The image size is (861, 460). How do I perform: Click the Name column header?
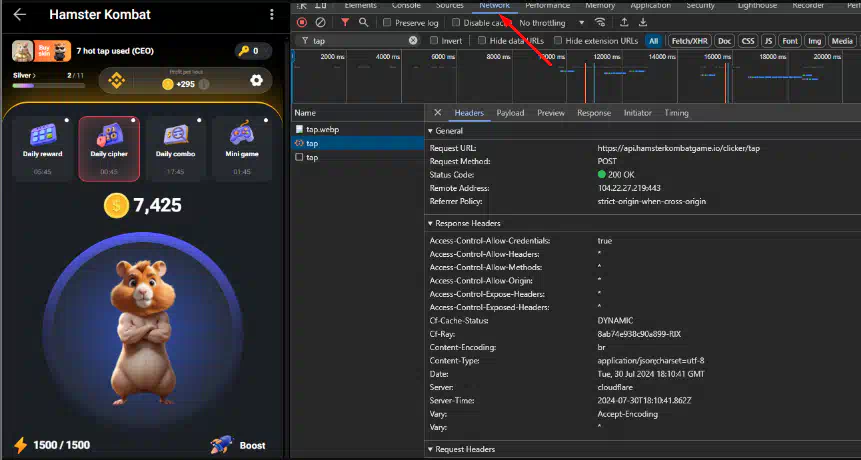(x=357, y=113)
